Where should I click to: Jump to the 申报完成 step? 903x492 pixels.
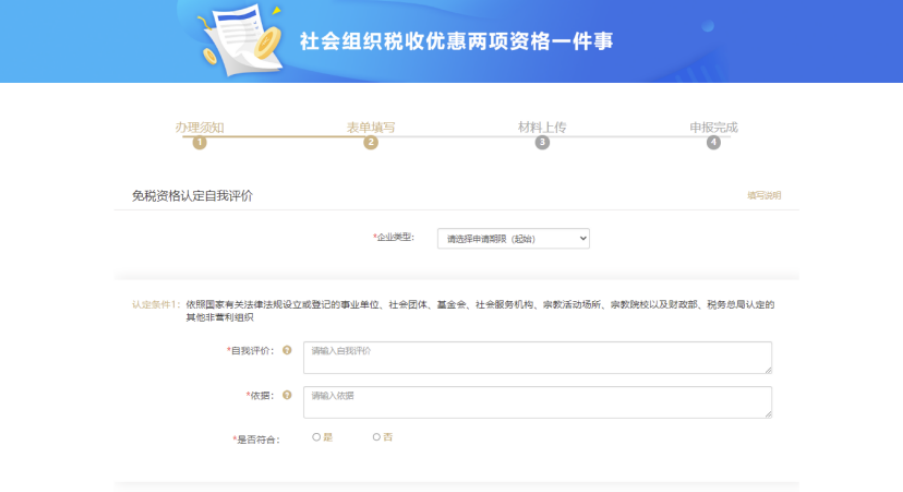713,127
